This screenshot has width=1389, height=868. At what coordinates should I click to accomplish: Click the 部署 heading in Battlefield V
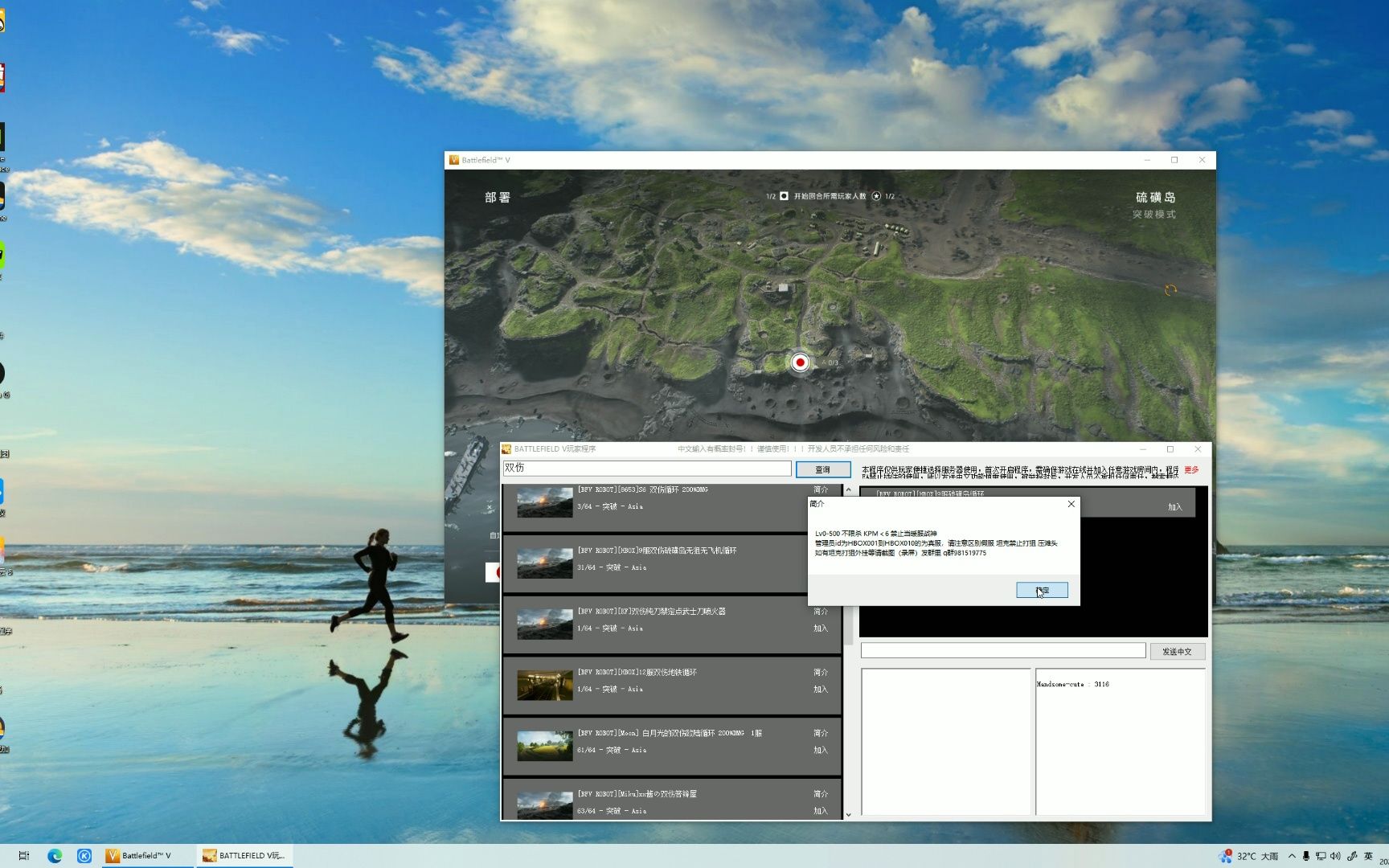[498, 198]
